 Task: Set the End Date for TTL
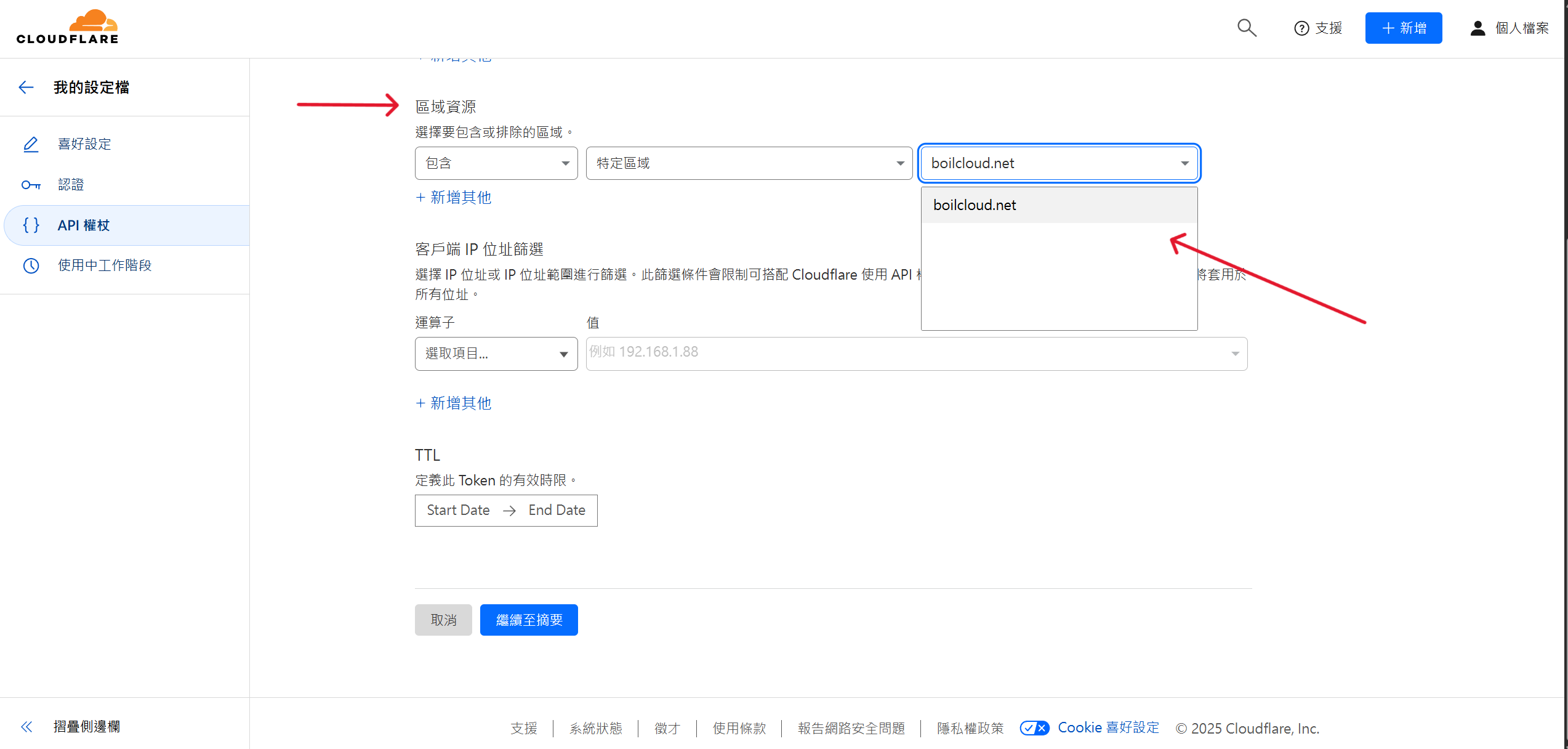557,511
